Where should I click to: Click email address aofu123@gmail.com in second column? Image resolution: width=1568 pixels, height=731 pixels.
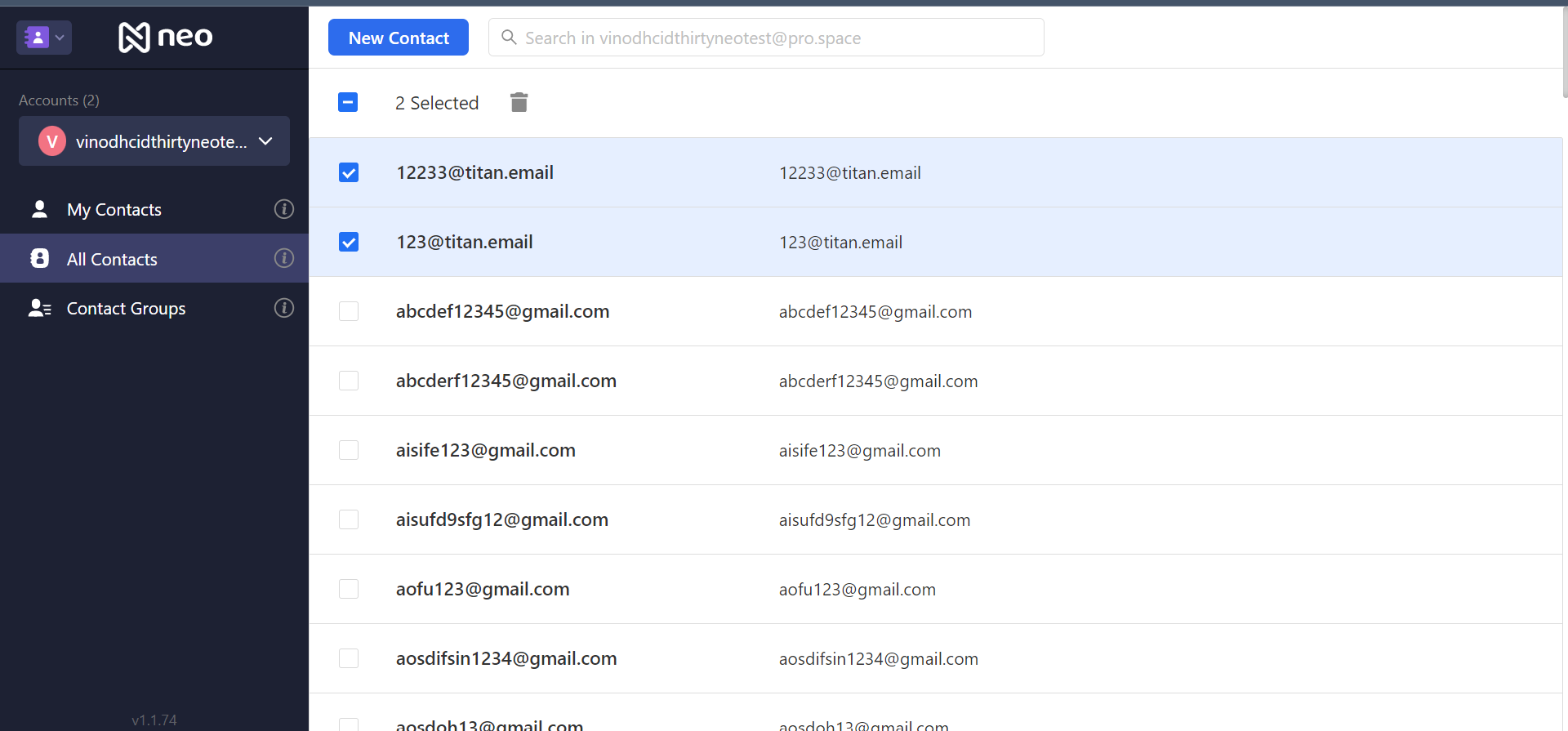point(857,589)
